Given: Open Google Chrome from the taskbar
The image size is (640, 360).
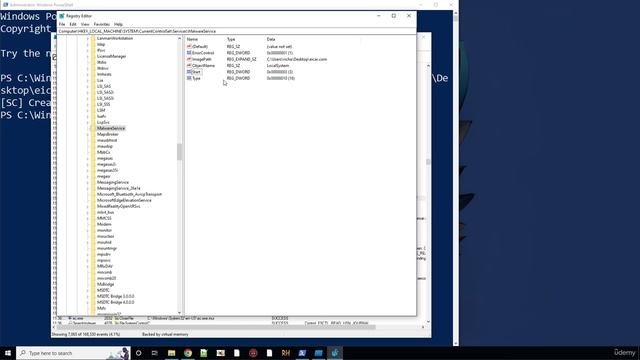Looking at the screenshot, I should (188, 353).
